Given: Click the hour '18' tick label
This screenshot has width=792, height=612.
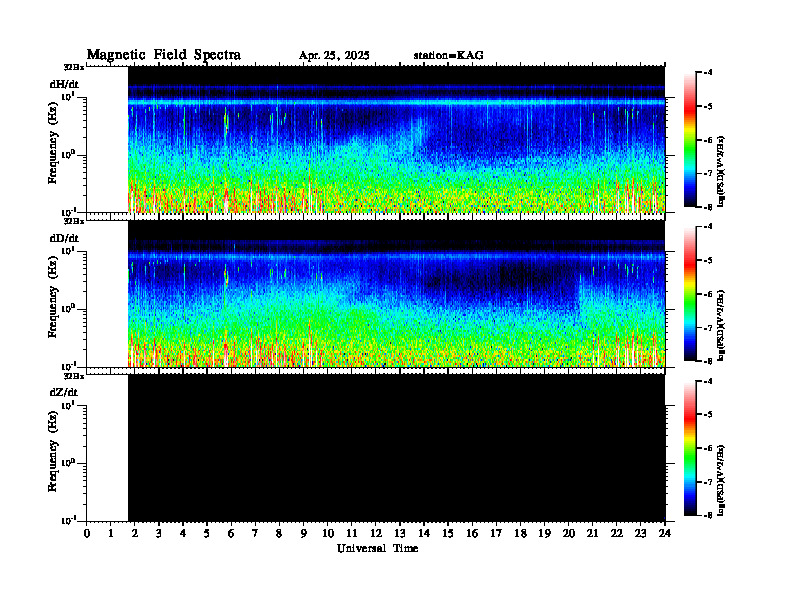Looking at the screenshot, I should (x=520, y=534).
